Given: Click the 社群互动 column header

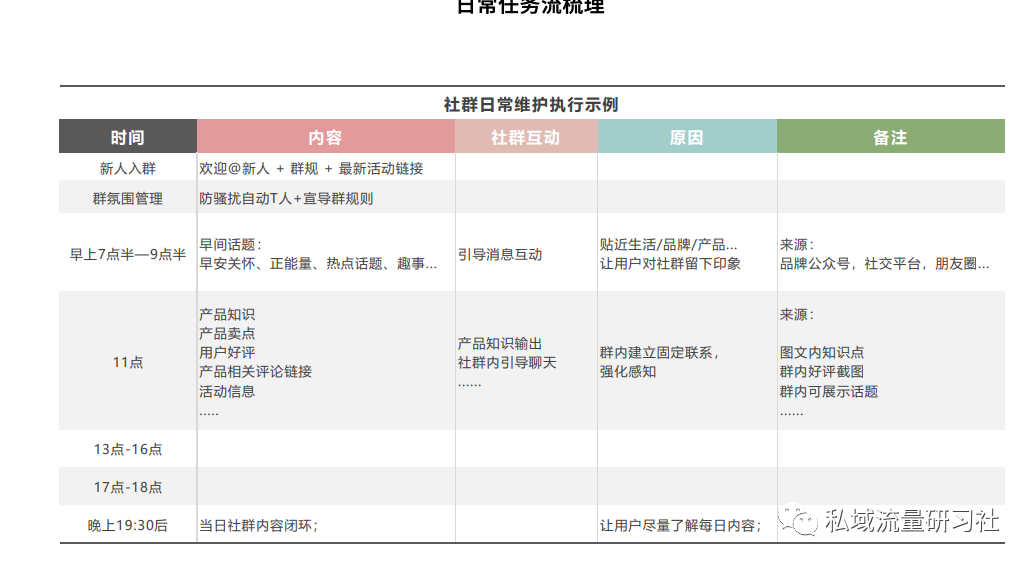Looking at the screenshot, I should click(x=526, y=136).
